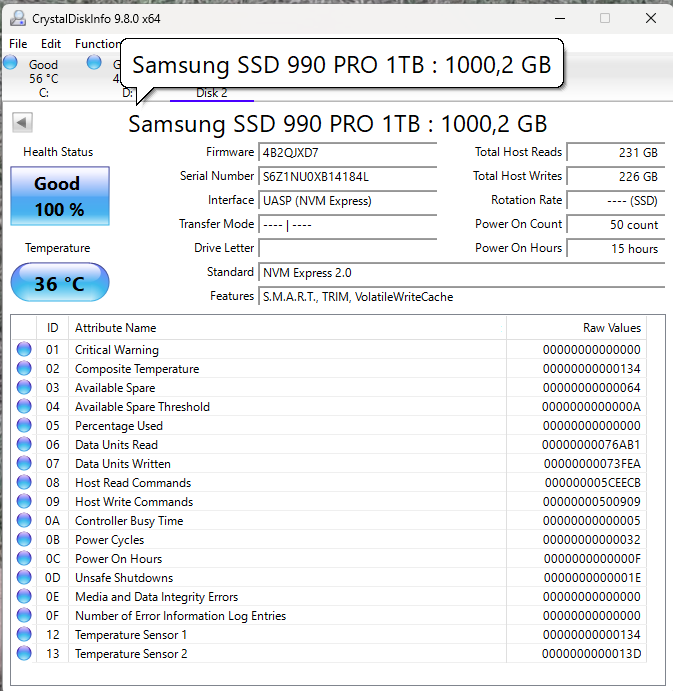
Task: Click the status orb for Power On Hours row 0C
Action: pyautogui.click(x=24, y=558)
